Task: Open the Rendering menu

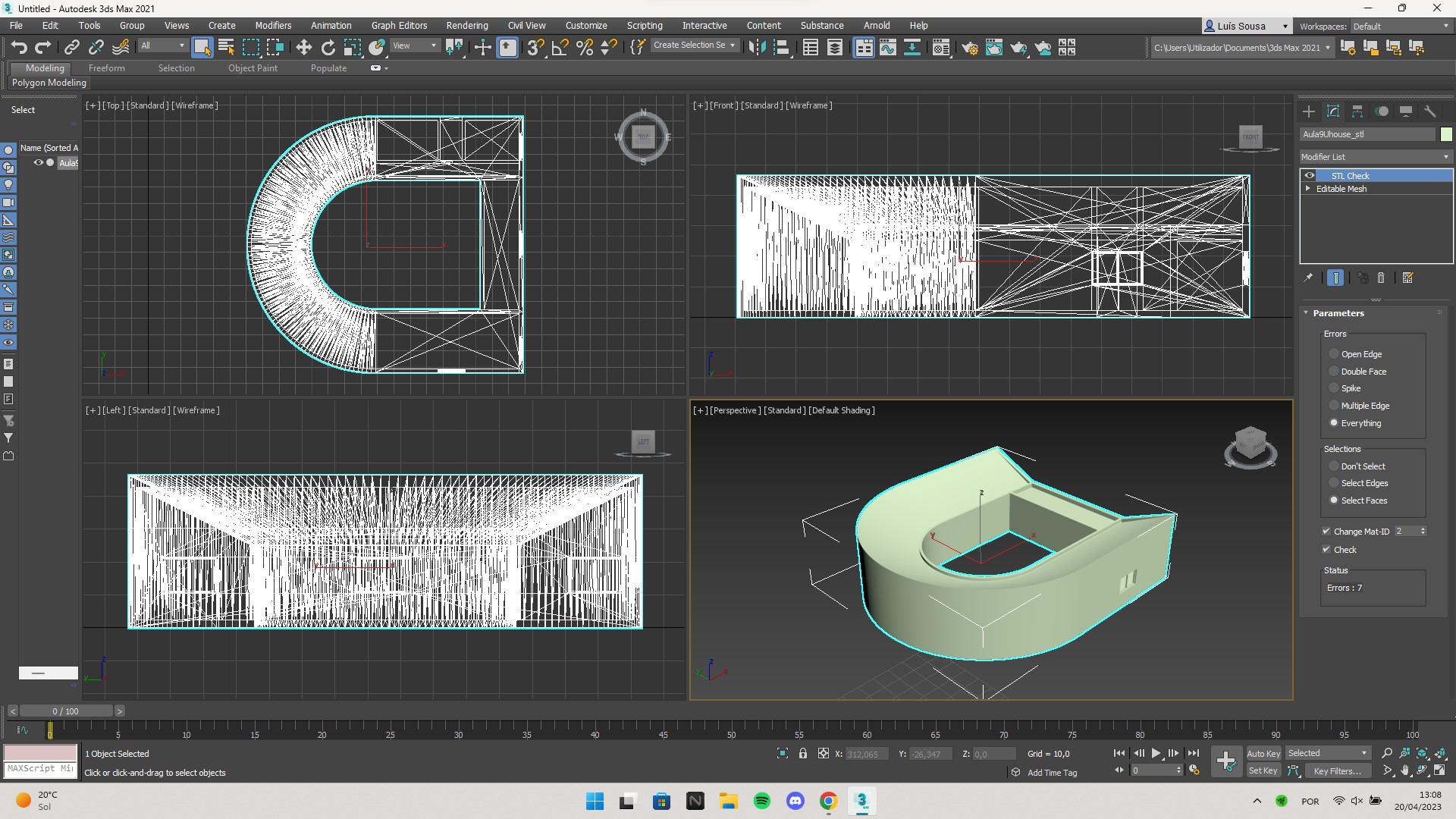Action: (x=467, y=25)
